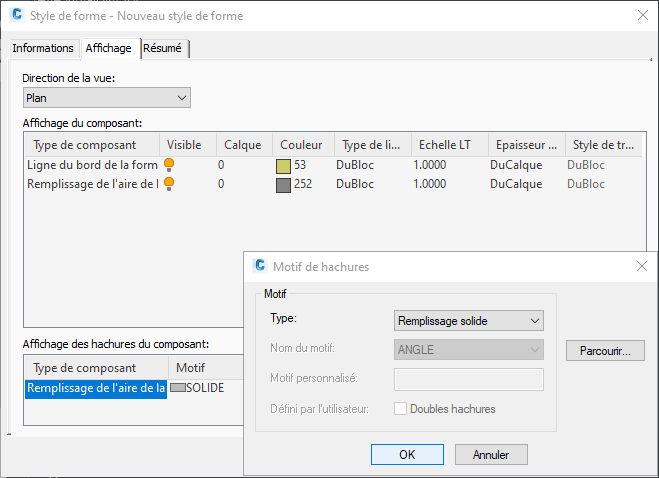The width and height of the screenshot is (659, 478).
Task: Click the yellow color 53 swatch
Action: tap(283, 165)
